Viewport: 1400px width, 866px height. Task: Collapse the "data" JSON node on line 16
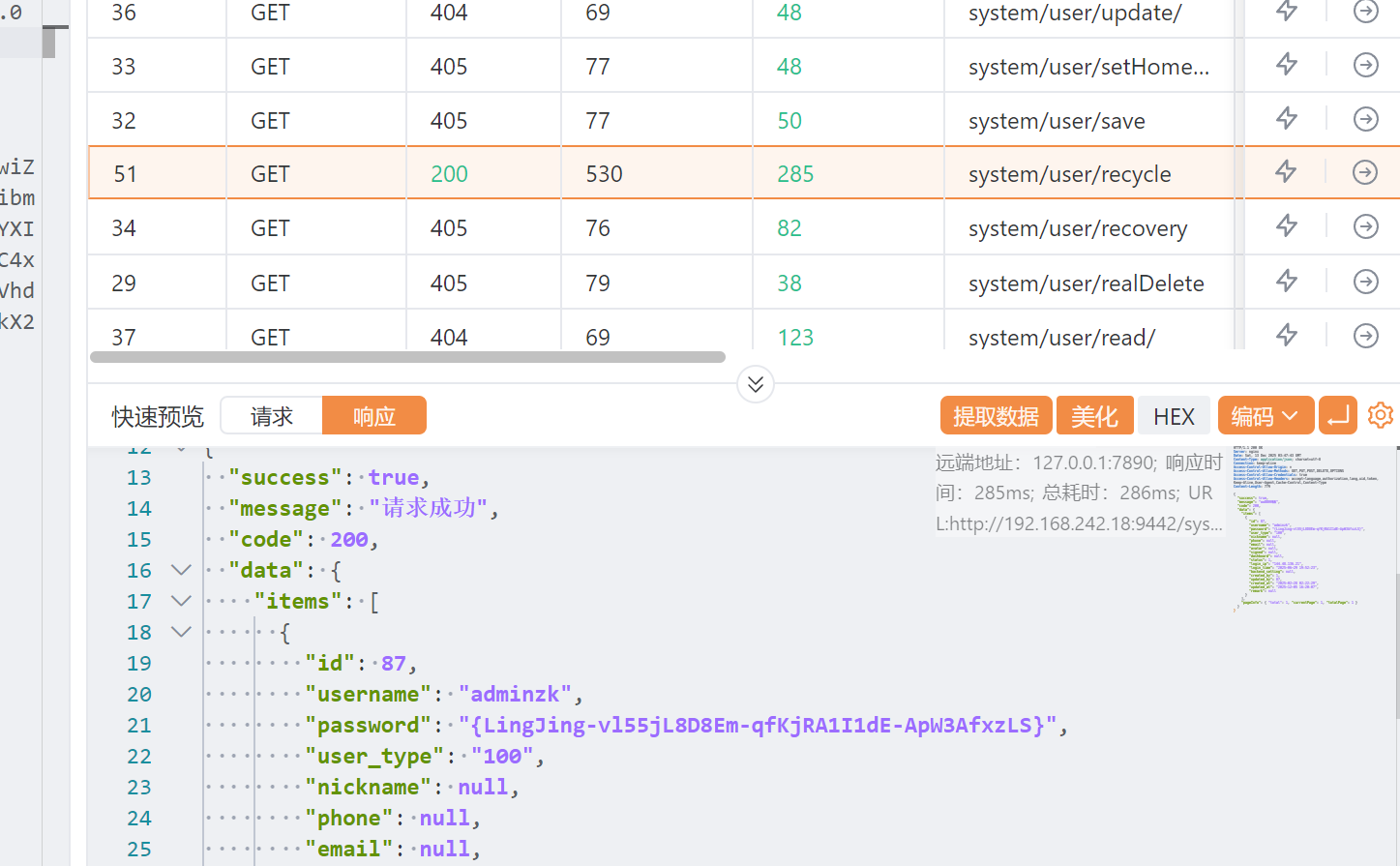click(x=181, y=570)
